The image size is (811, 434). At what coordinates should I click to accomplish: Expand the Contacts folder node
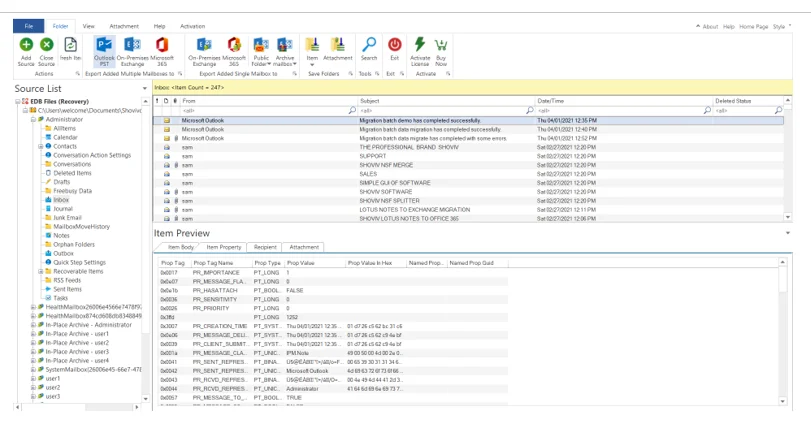pos(40,146)
